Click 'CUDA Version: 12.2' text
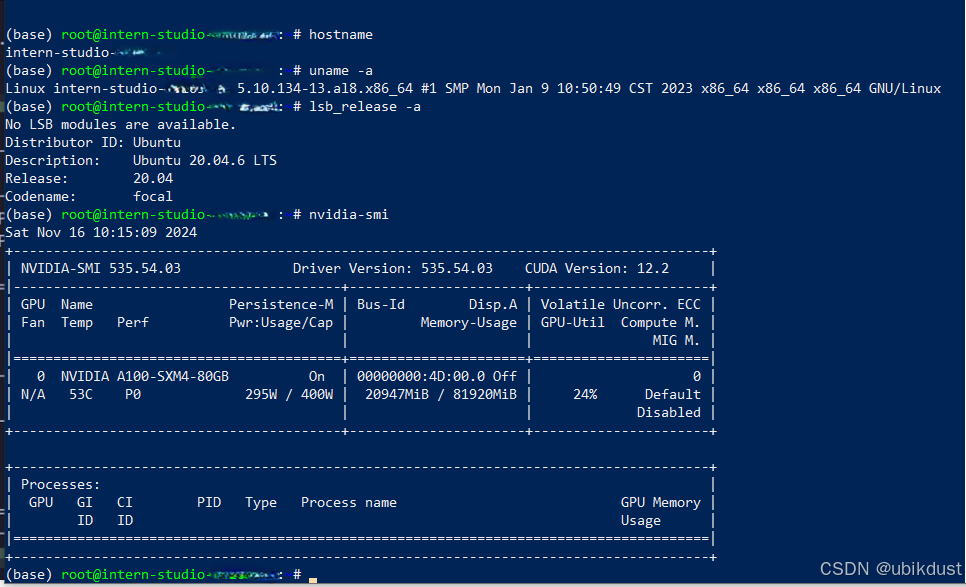Screen dimensions: 966x587 pos(596,269)
